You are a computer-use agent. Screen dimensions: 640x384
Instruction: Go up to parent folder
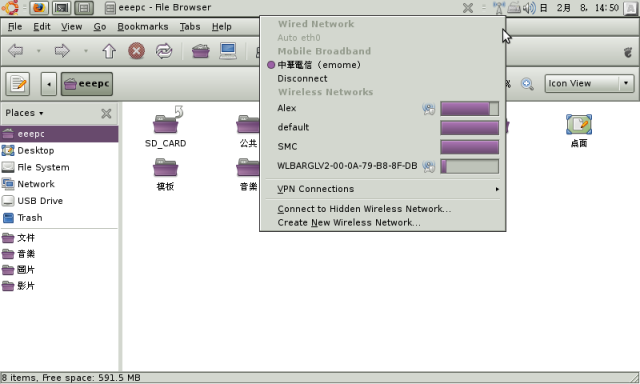click(109, 51)
